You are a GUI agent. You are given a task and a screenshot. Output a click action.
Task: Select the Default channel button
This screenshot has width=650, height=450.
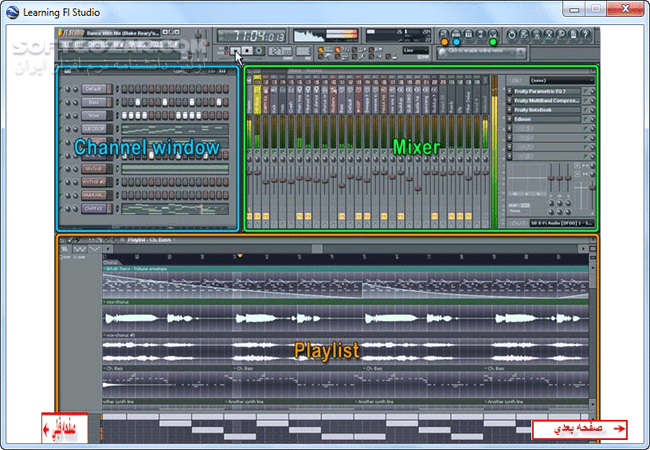coord(95,89)
